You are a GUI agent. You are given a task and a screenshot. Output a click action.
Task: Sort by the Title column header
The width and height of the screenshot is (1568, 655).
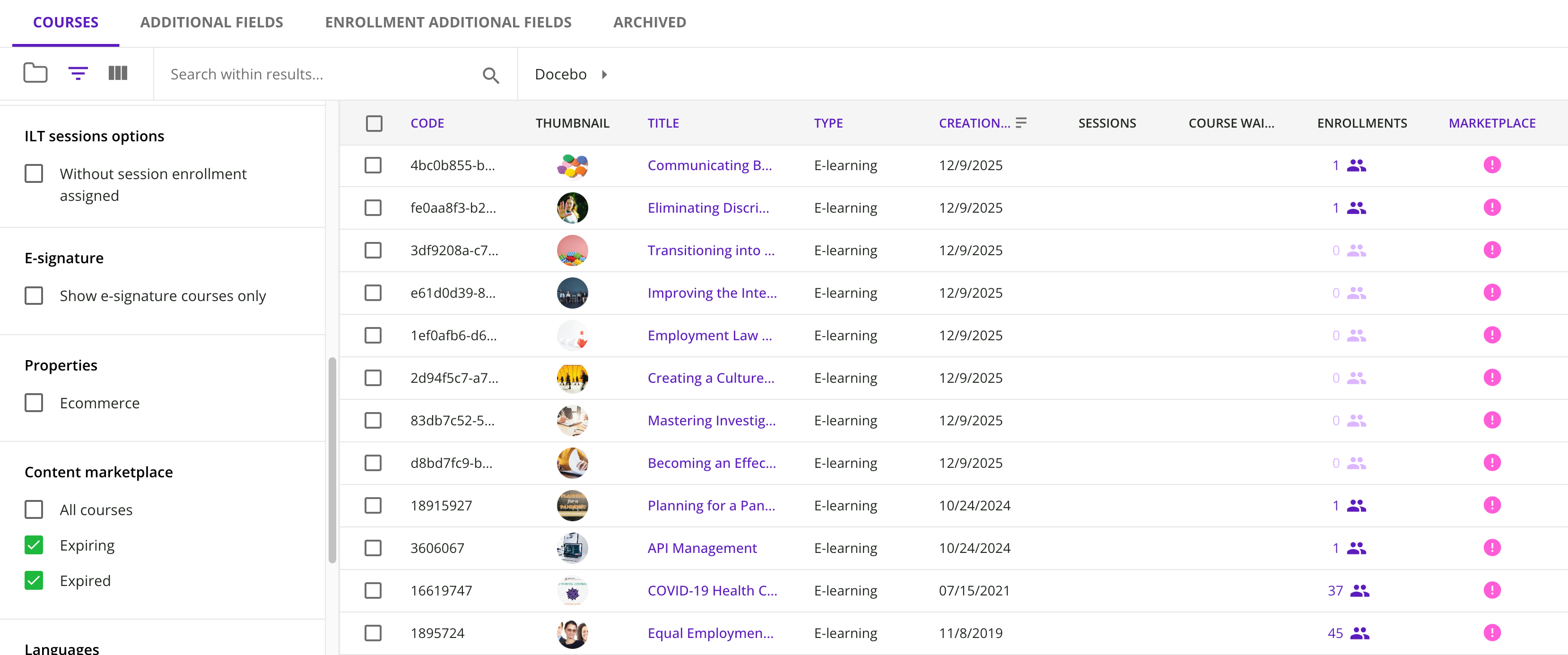663,123
